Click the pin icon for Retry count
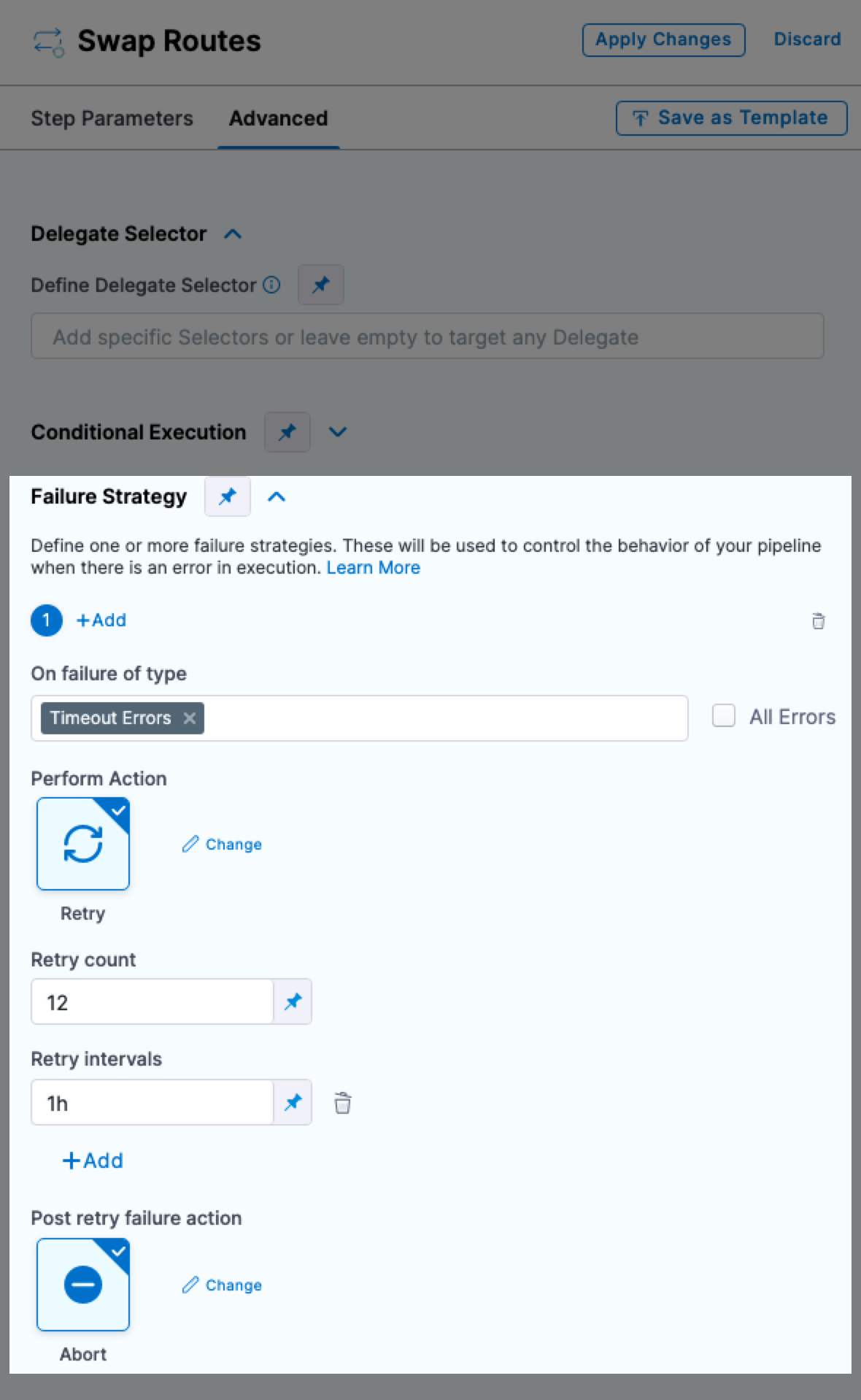The height and width of the screenshot is (1400, 861). [293, 1001]
